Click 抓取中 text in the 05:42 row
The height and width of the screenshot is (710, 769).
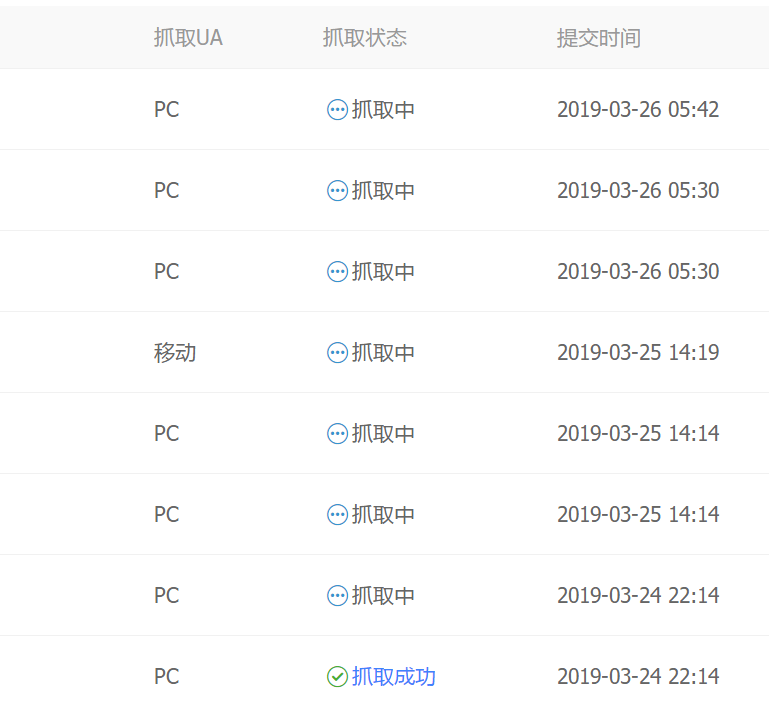coord(383,110)
